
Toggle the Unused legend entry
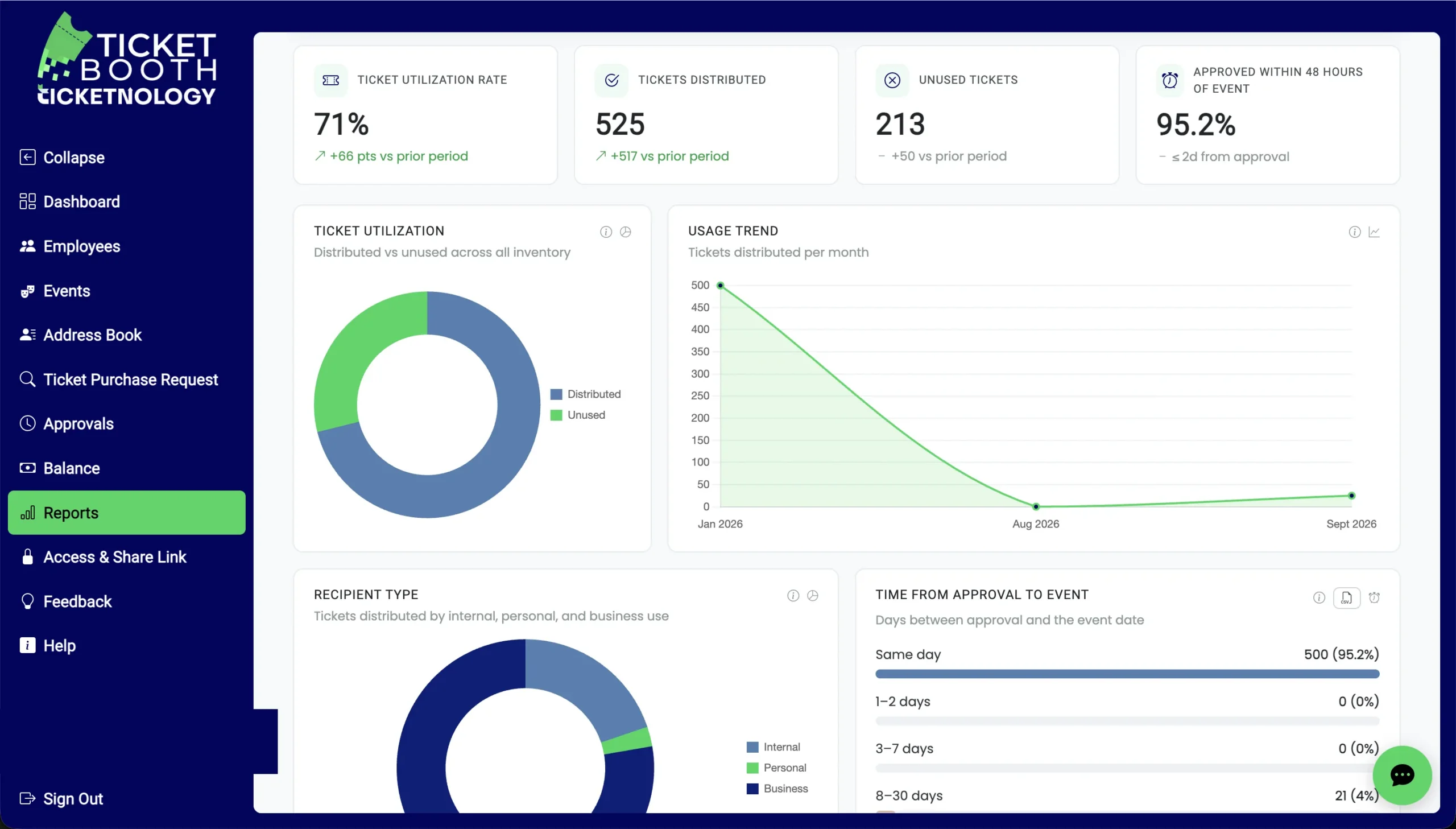(577, 415)
